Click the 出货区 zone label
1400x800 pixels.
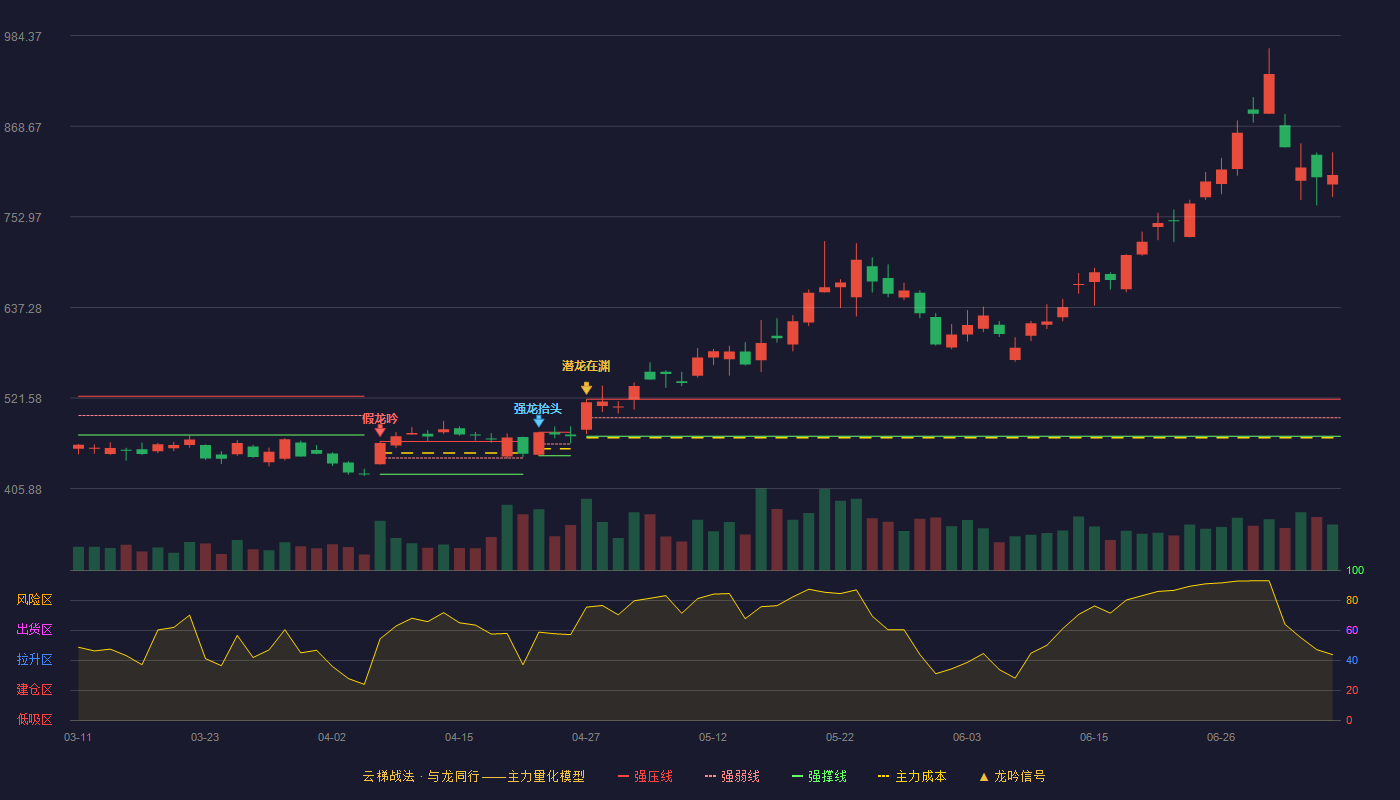(x=34, y=630)
